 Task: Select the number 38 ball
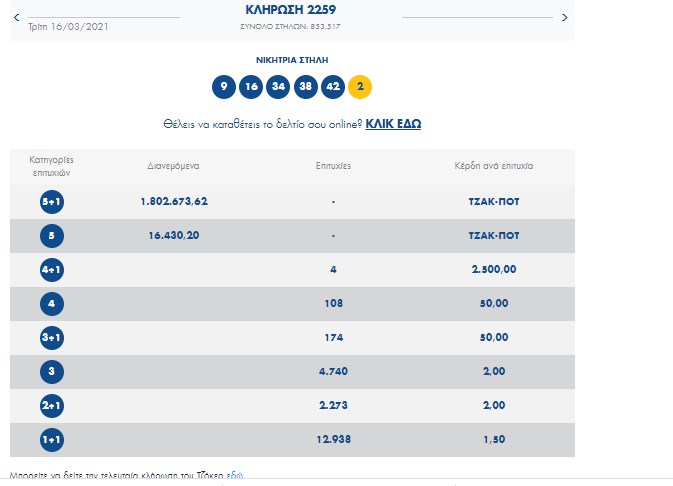click(x=305, y=87)
